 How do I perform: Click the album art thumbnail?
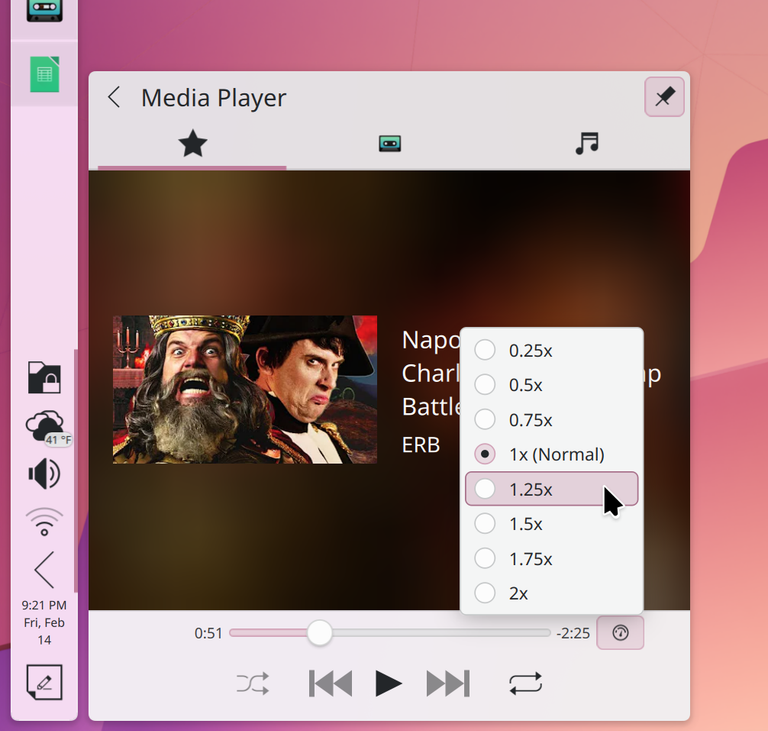245,390
